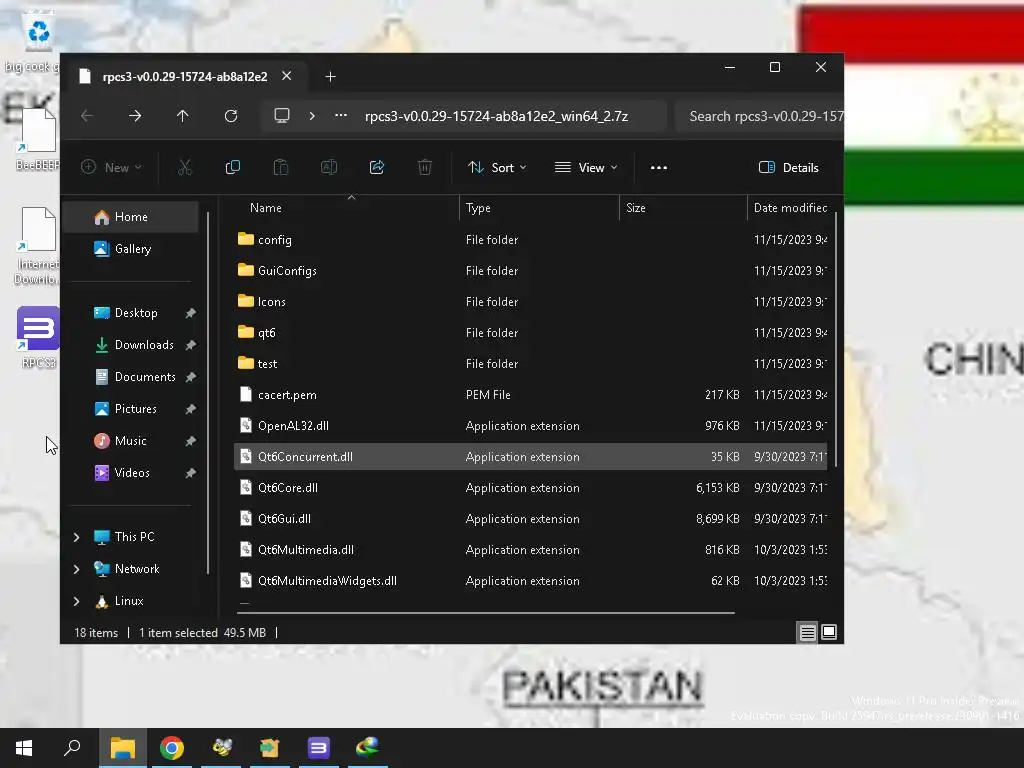Click RPCS3 purple icon on taskbar

click(x=319, y=748)
